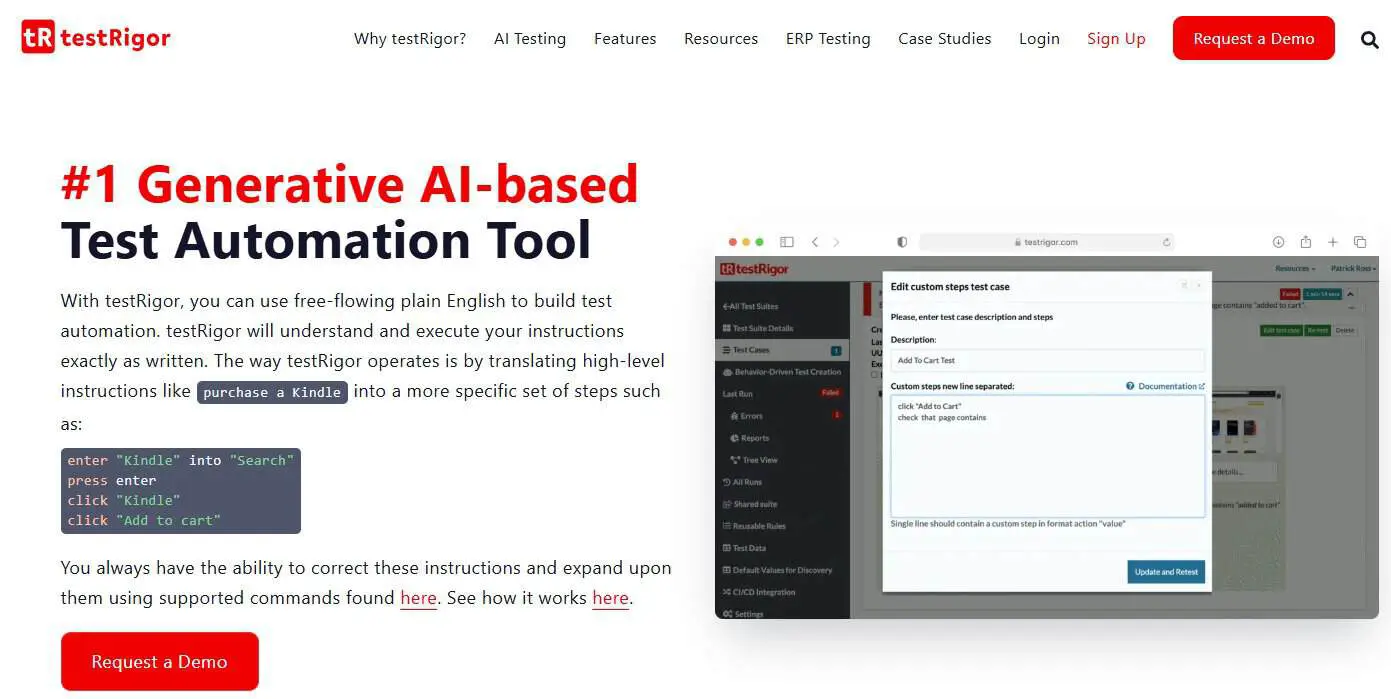Image resolution: width=1391 pixels, height=699 pixels.
Task: Select Behavior-Driven Test Creation in demo sidebar
Action: coord(783,372)
